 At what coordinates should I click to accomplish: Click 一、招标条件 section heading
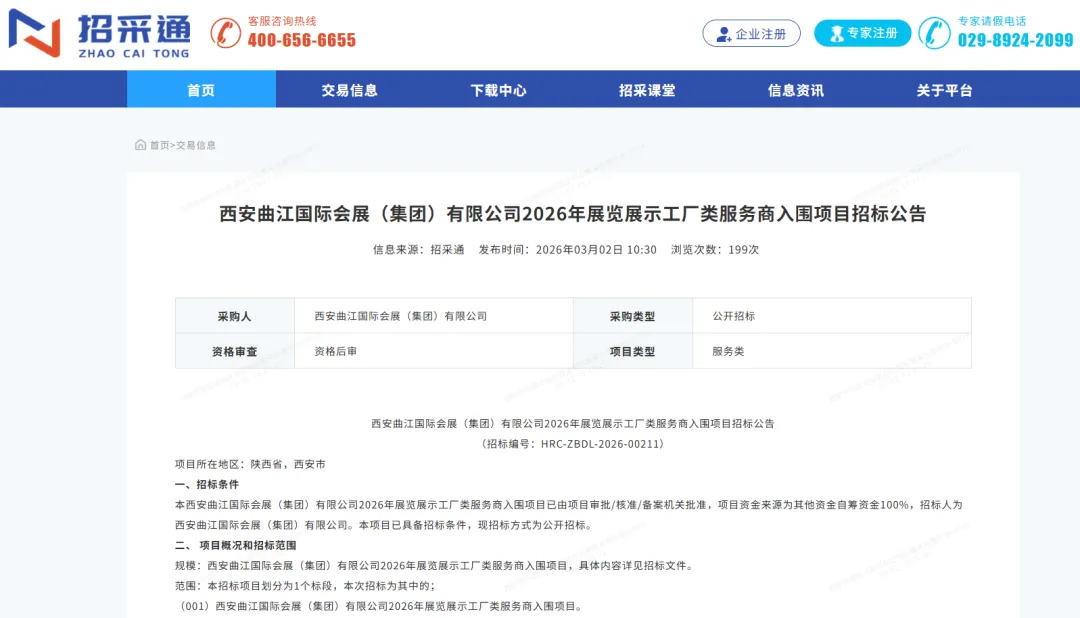pos(207,484)
